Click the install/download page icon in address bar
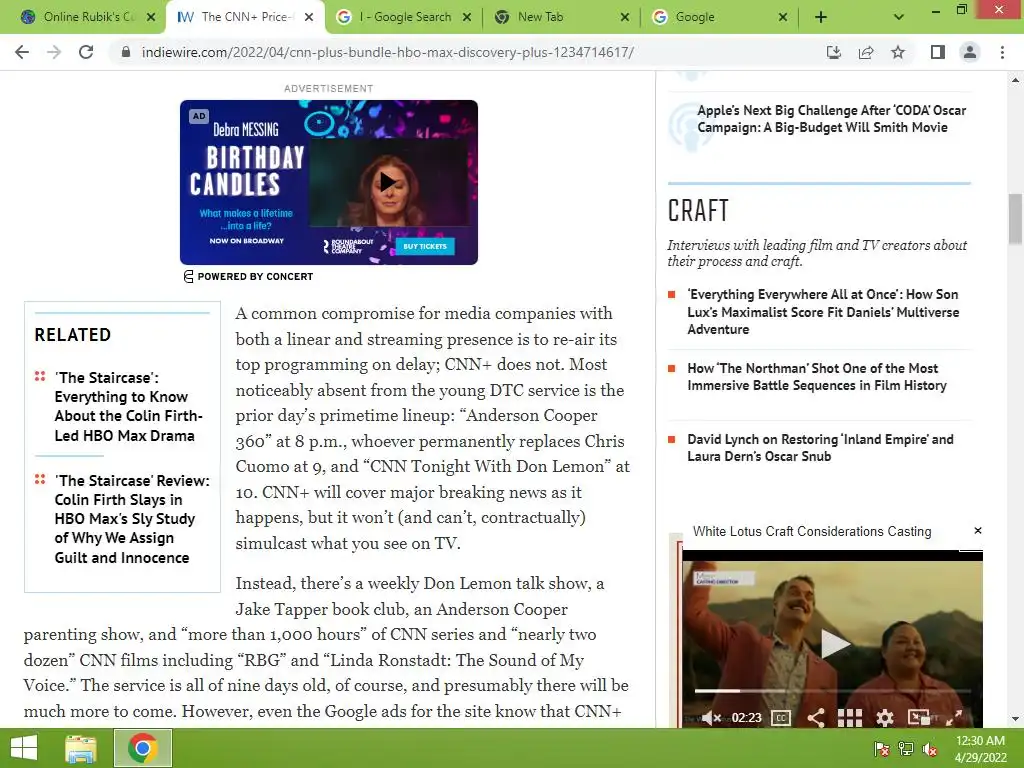Image resolution: width=1024 pixels, height=768 pixels. [834, 52]
